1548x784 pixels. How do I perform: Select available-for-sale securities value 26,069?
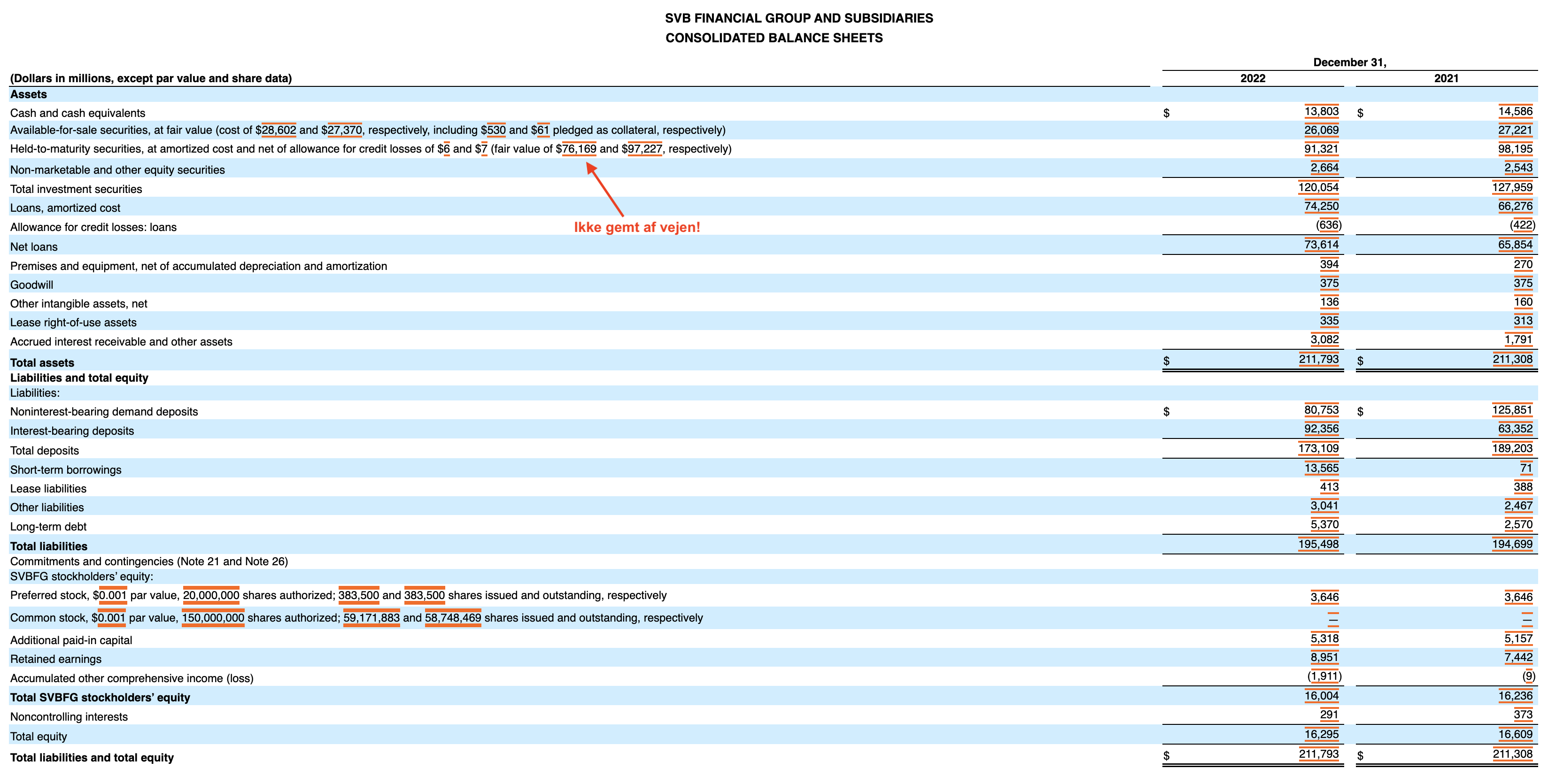point(1322,131)
